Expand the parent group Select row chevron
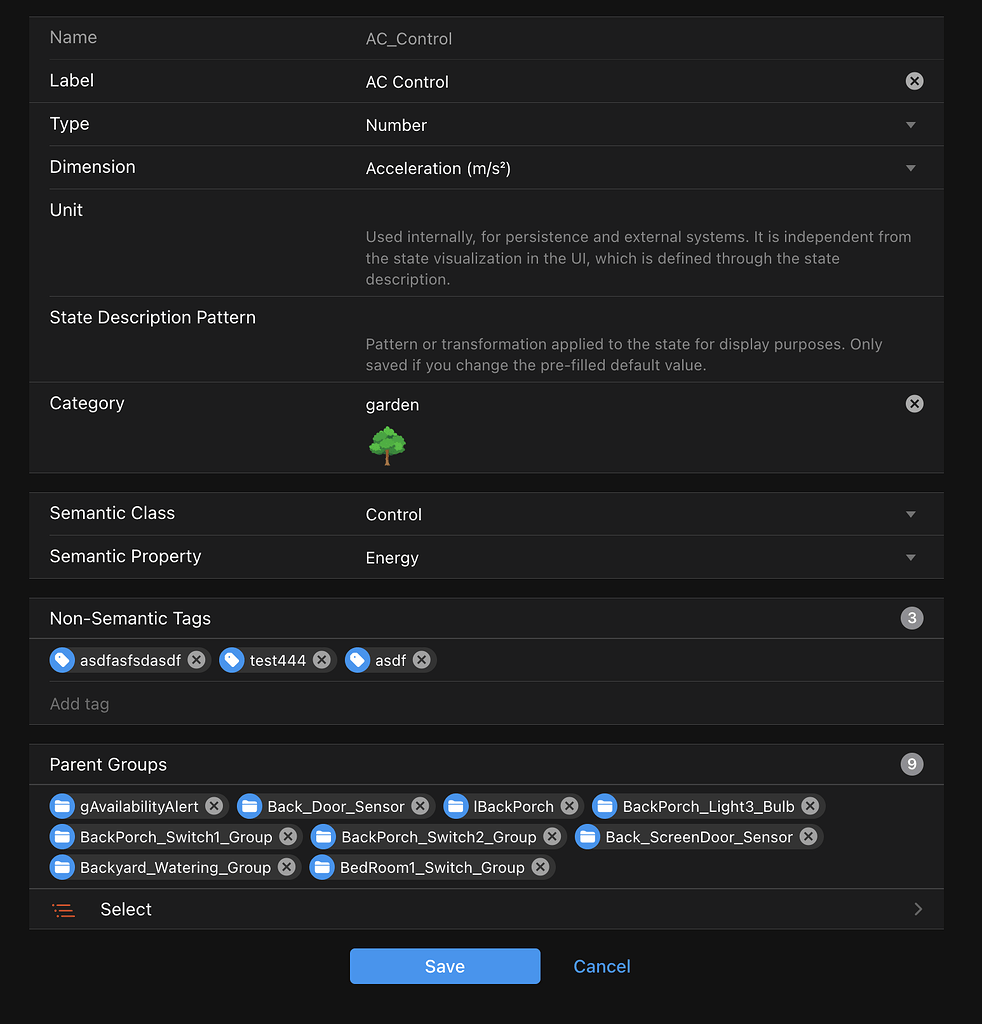Viewport: 982px width, 1024px height. pos(918,909)
